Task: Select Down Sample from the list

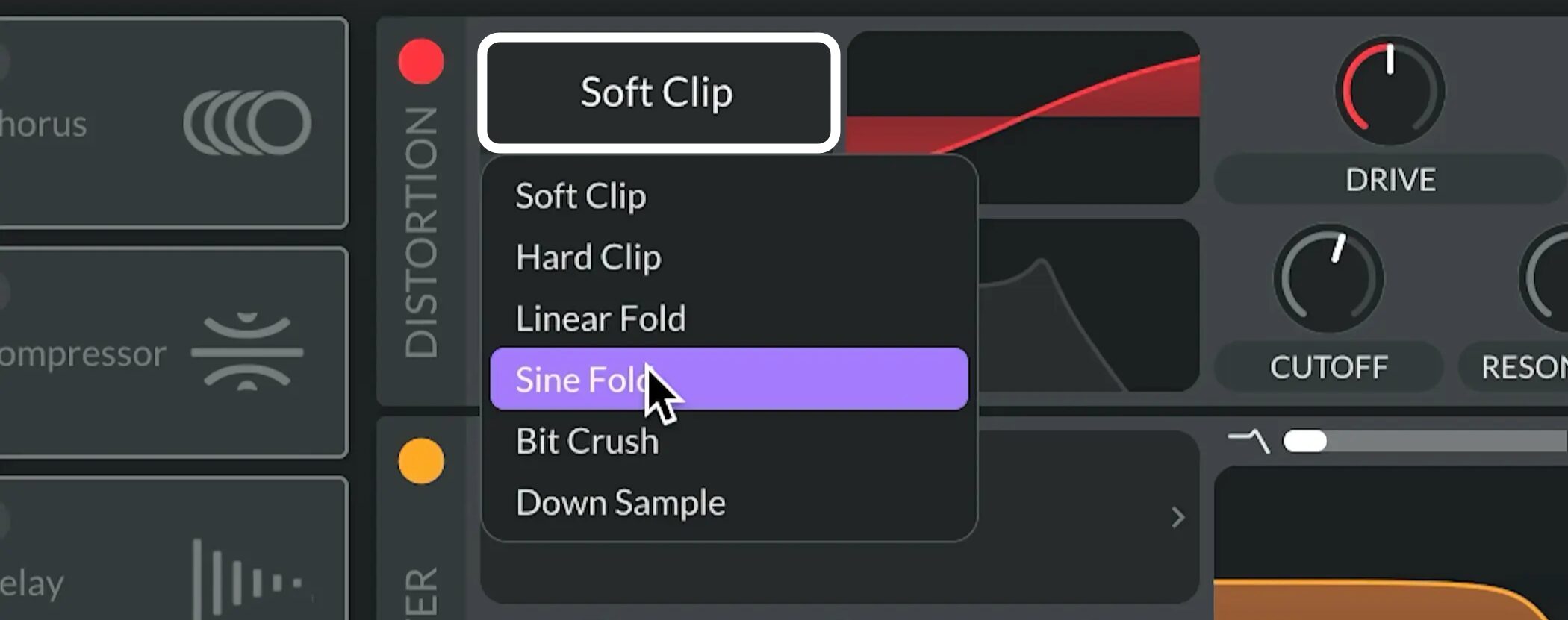Action: coord(620,502)
